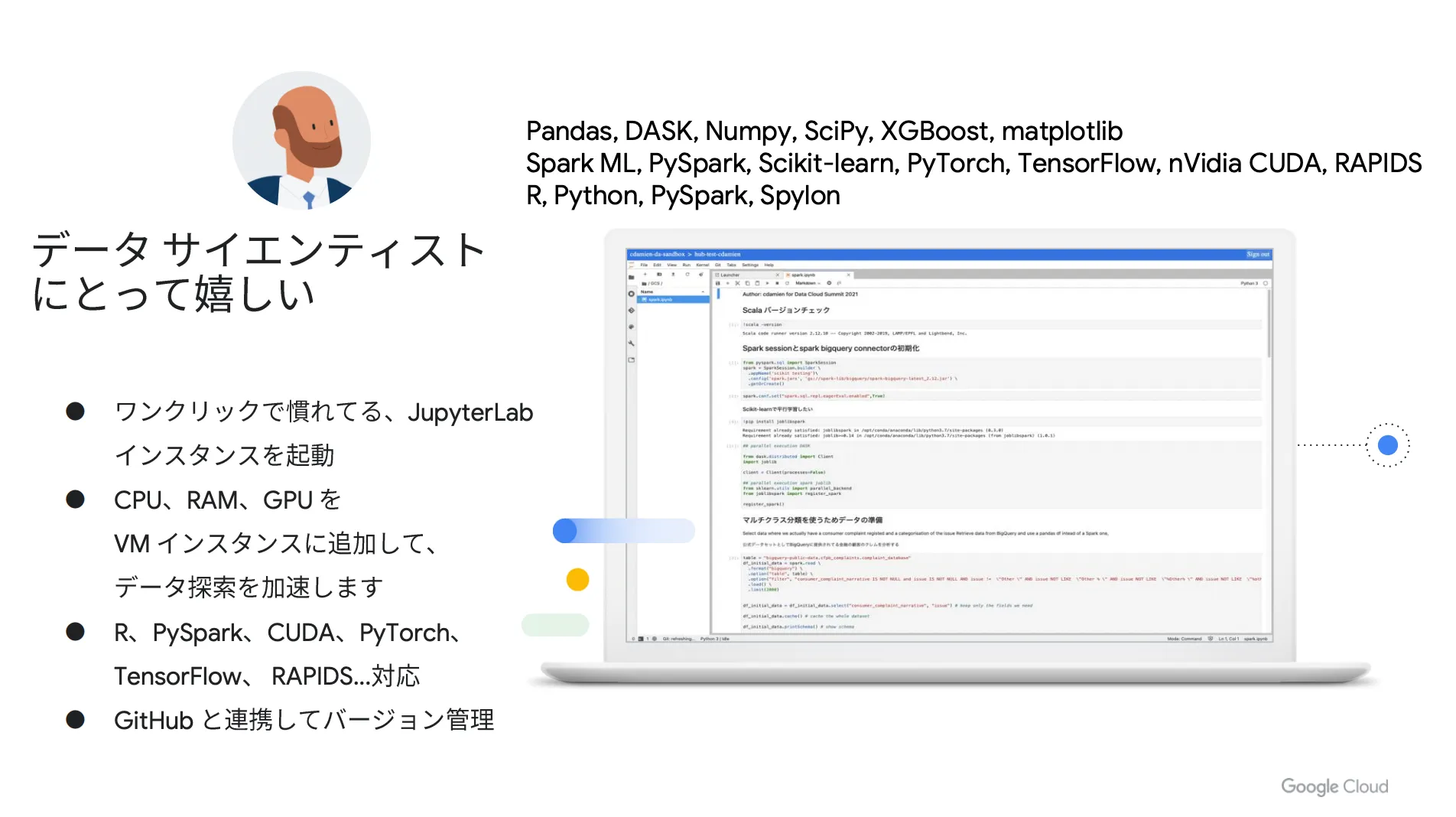Refresh the file list icon
The image size is (1456, 817).
[687, 274]
